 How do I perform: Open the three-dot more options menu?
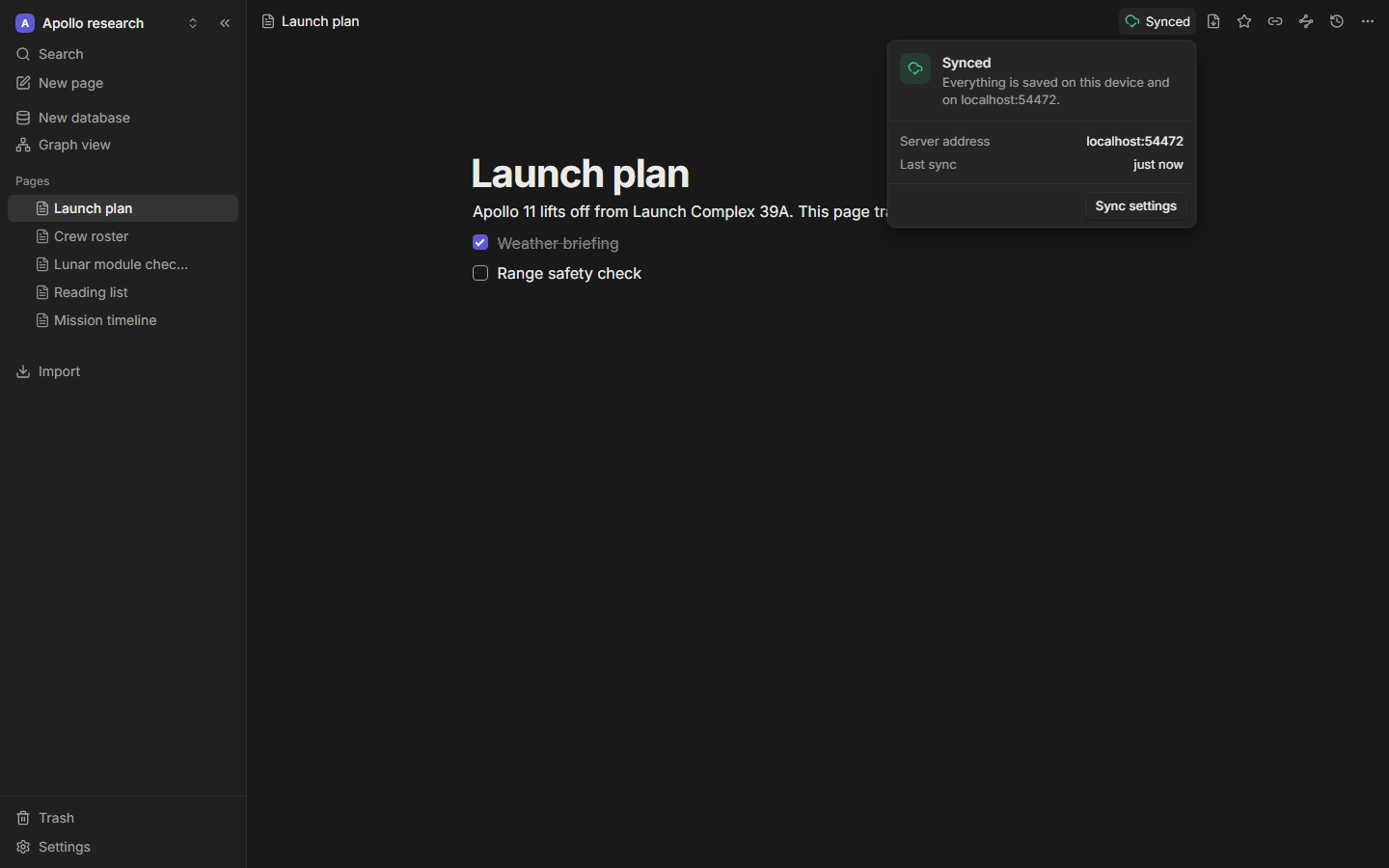tap(1368, 21)
